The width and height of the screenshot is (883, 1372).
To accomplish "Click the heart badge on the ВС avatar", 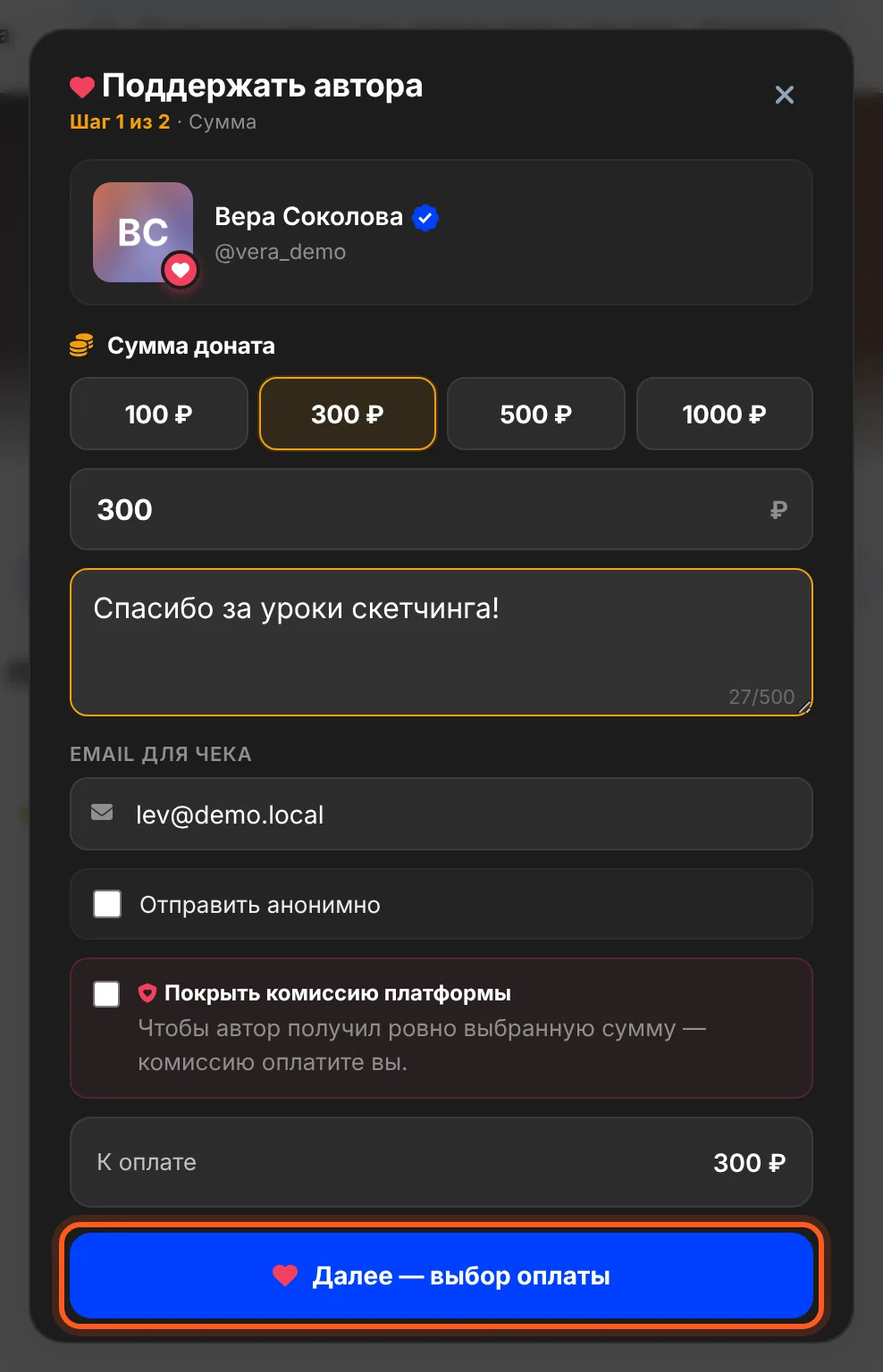I will 181,269.
